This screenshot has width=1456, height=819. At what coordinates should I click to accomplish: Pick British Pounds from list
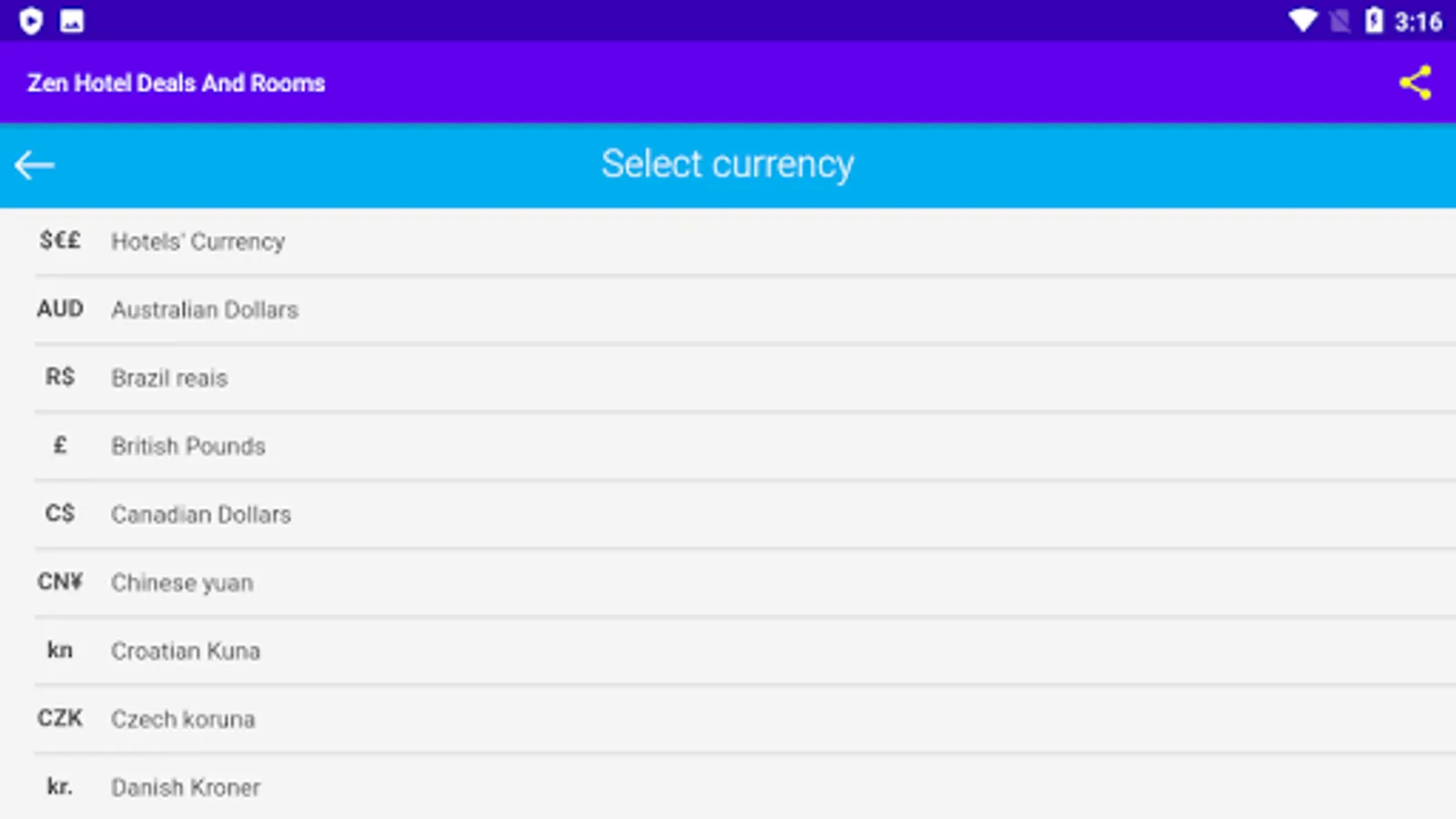[188, 446]
